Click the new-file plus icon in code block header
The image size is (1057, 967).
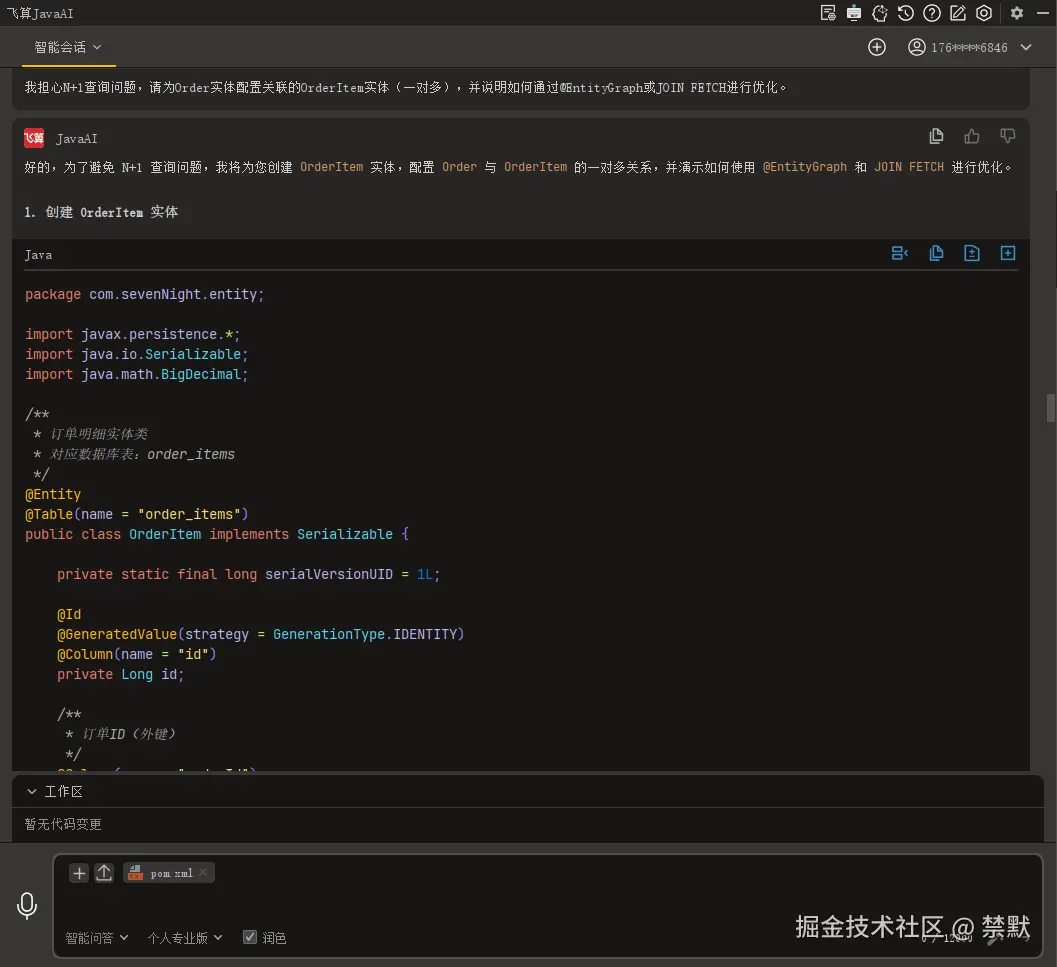1008,254
